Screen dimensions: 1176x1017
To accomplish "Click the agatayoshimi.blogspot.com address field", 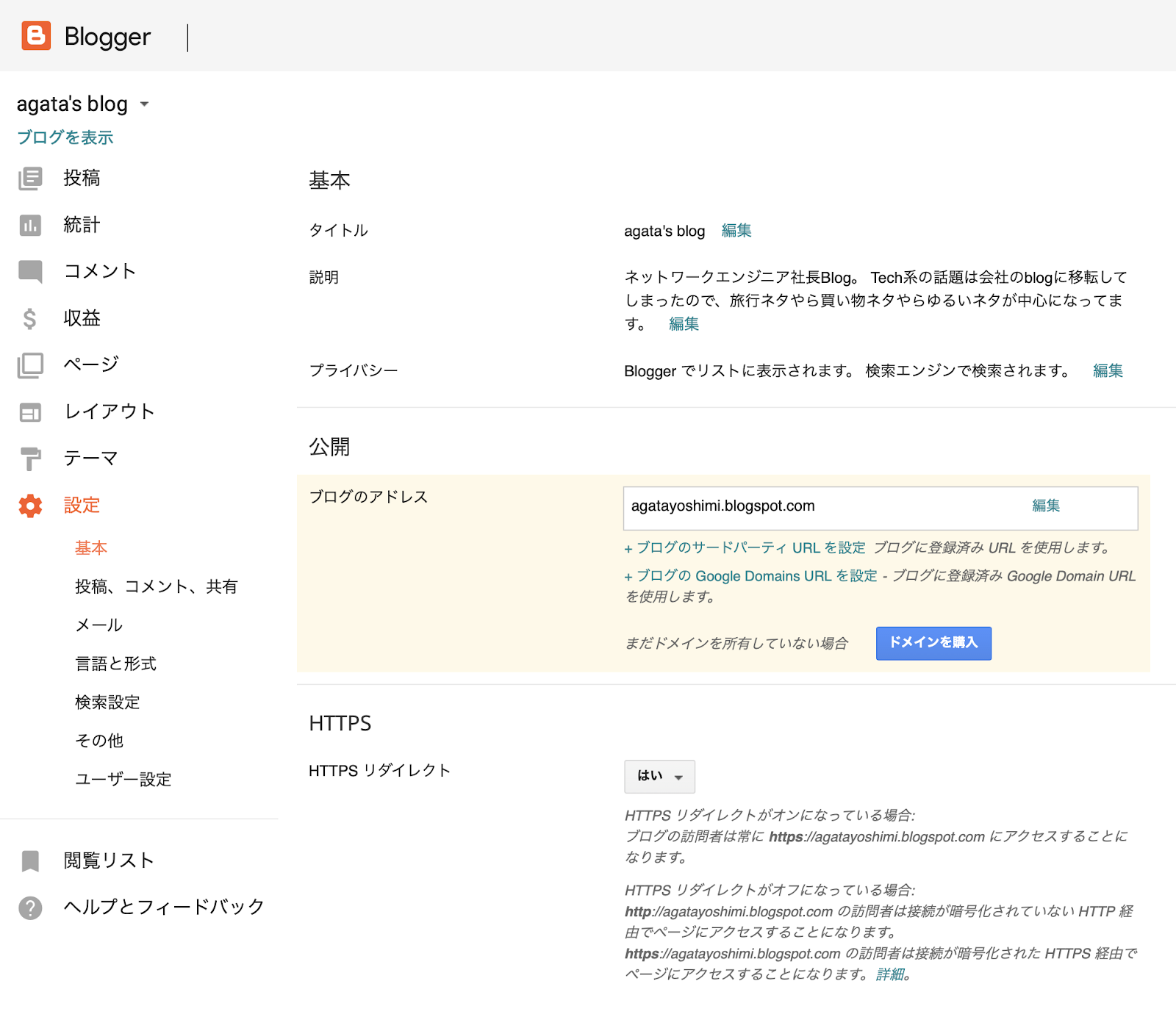I will 881,508.
